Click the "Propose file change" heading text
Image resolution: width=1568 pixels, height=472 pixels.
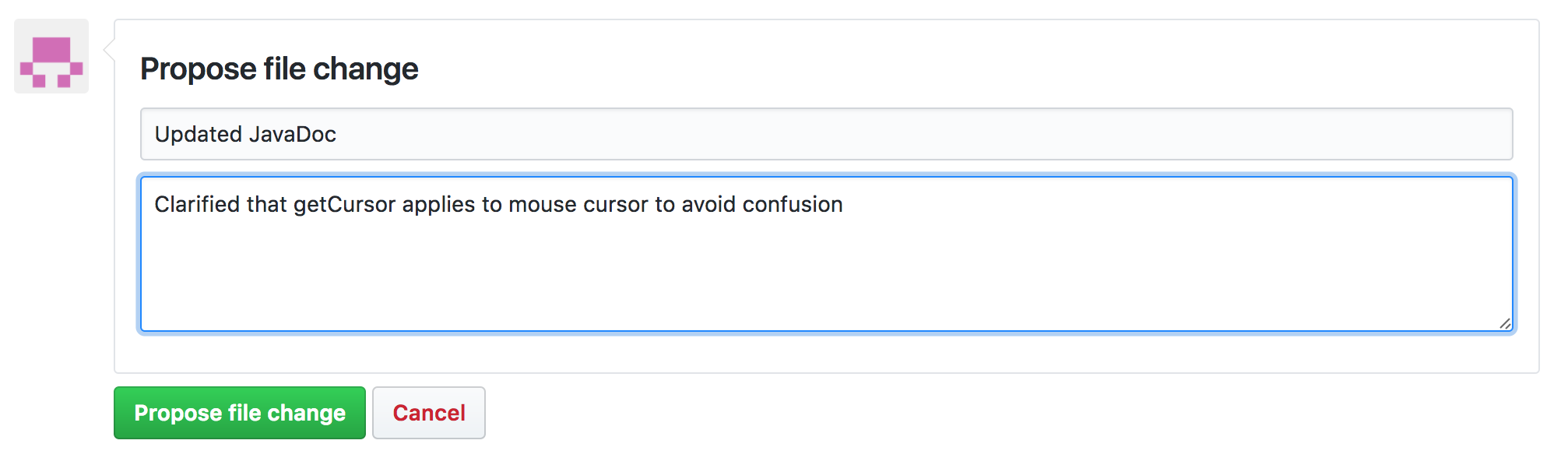click(279, 69)
